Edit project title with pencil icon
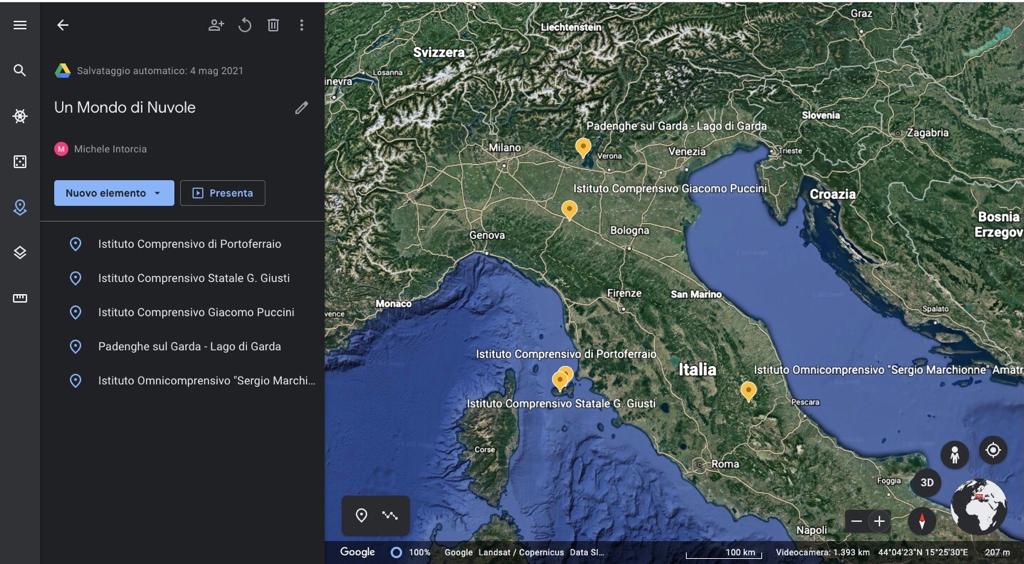 [x=301, y=108]
